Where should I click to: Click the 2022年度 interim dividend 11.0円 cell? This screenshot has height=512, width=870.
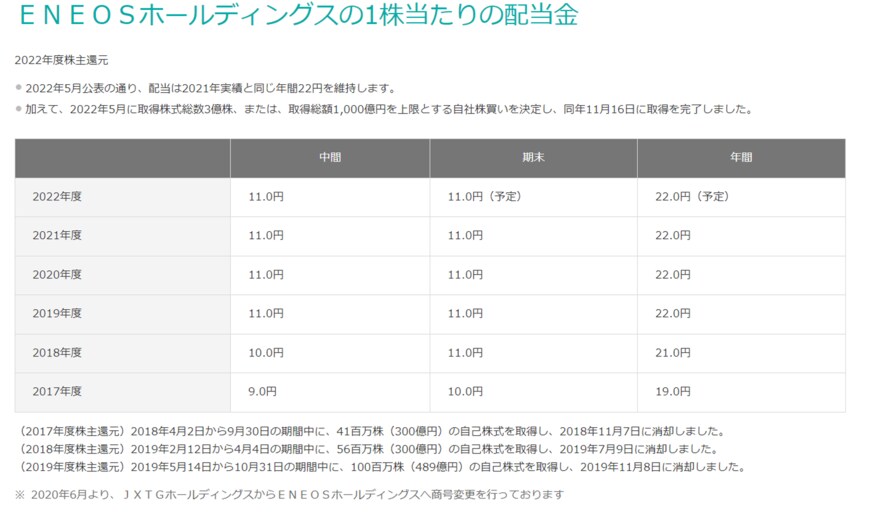330,197
